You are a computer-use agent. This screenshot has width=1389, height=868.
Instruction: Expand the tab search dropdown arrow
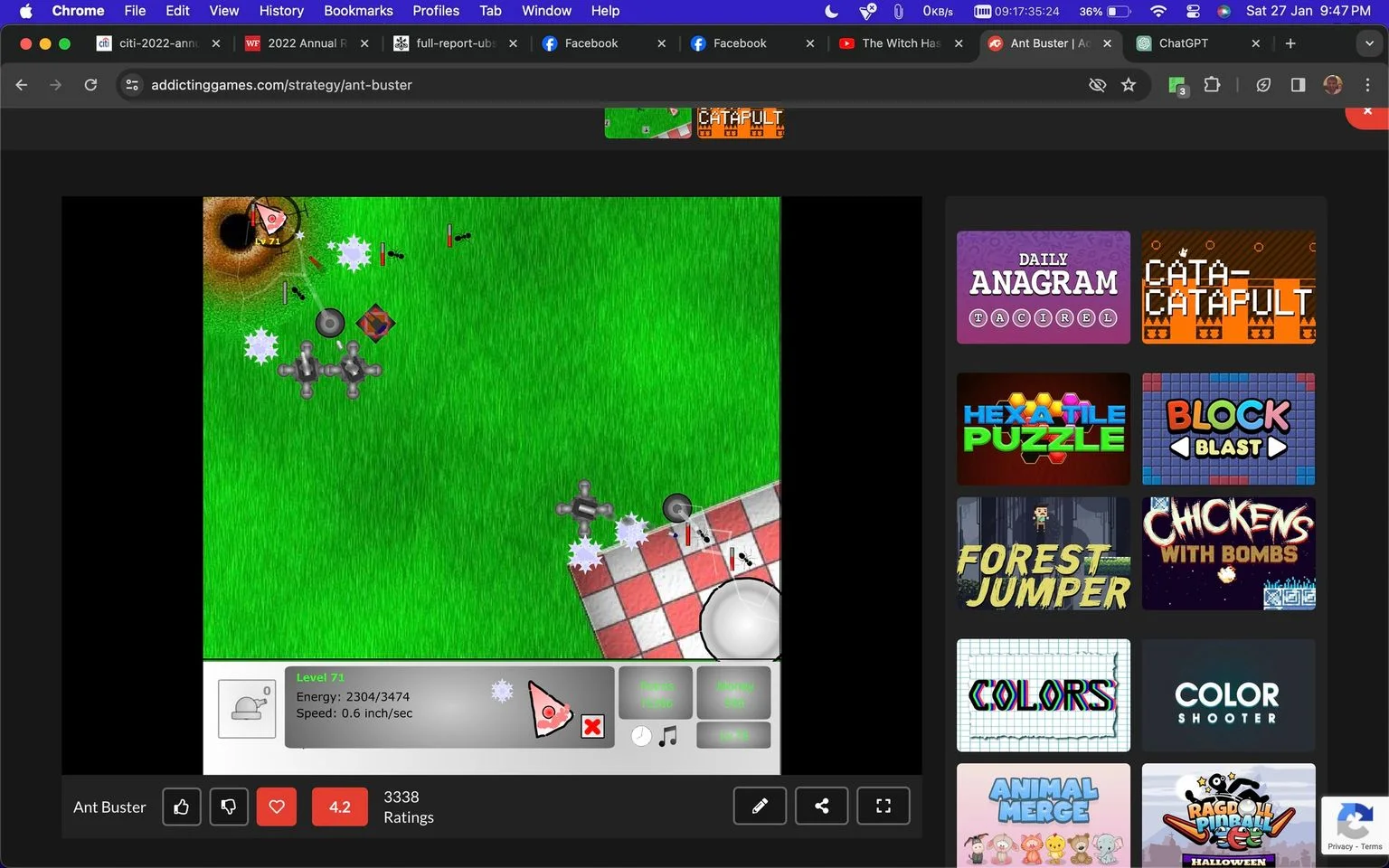coord(1369,43)
